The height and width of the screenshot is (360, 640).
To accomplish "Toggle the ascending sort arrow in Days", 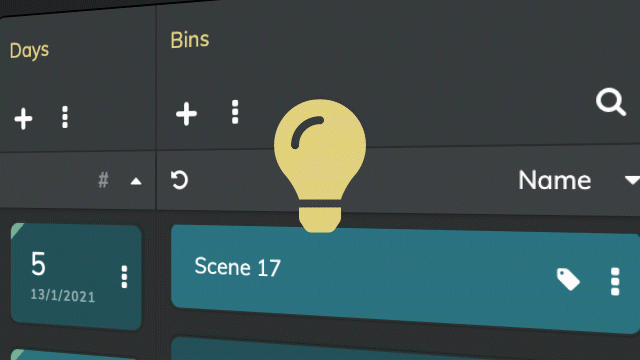I will [136, 181].
